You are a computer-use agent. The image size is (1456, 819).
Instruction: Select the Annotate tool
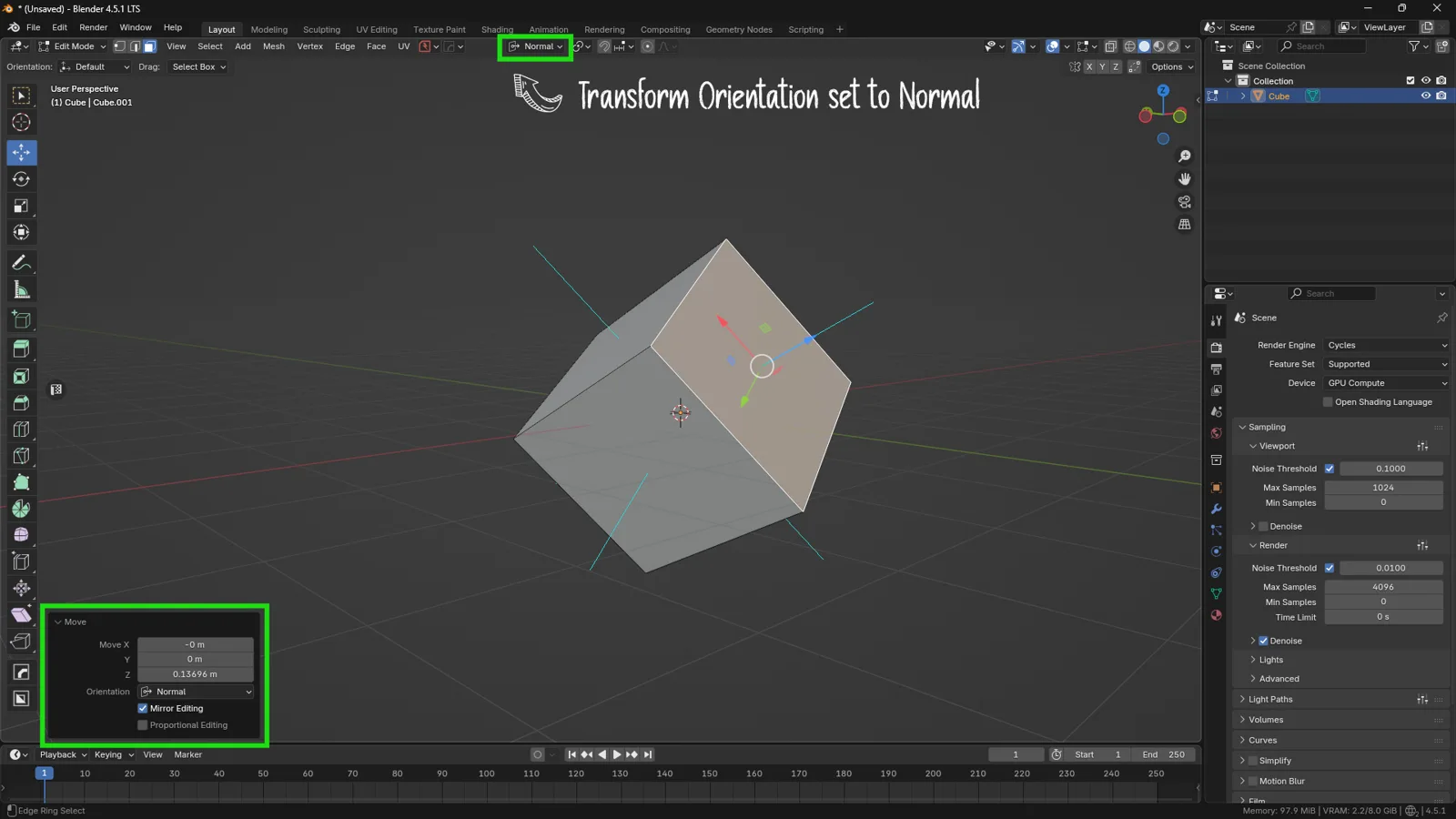point(21,263)
